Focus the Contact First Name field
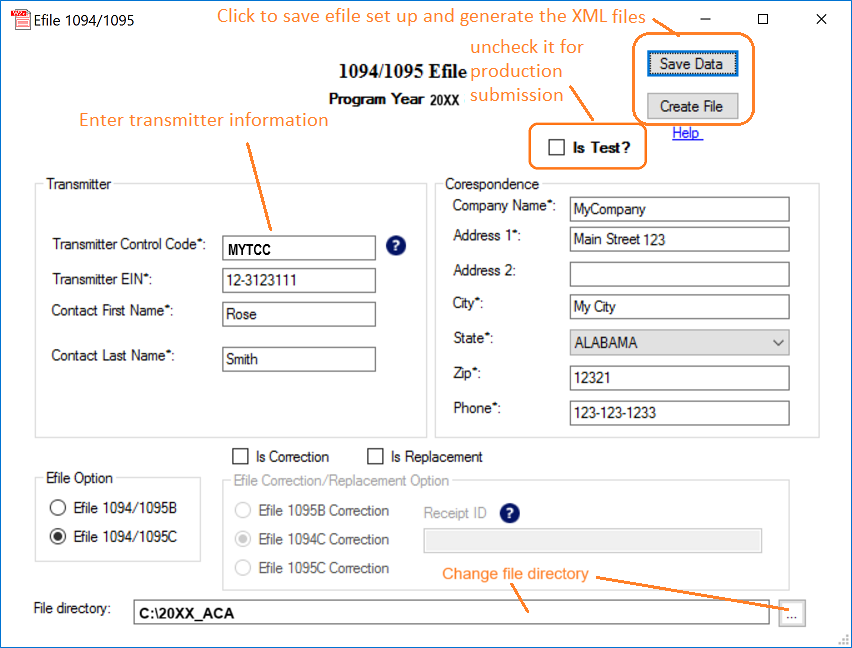Image resolution: width=852 pixels, height=648 pixels. click(x=299, y=314)
